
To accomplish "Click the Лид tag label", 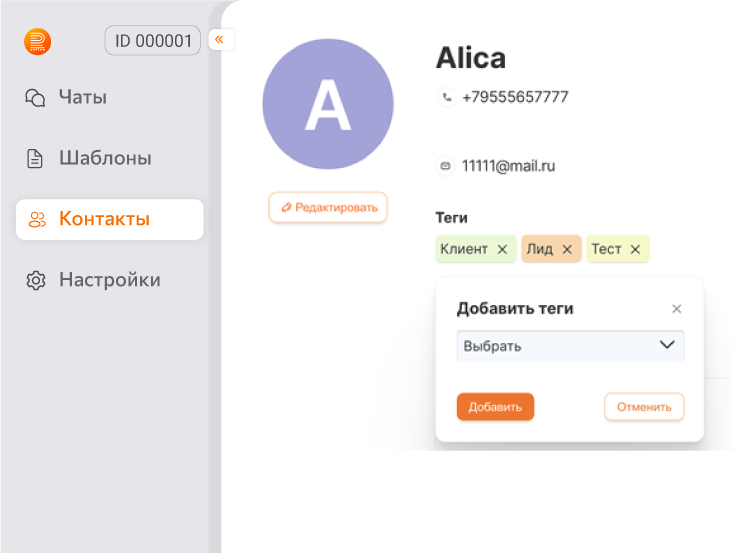I will tap(540, 249).
